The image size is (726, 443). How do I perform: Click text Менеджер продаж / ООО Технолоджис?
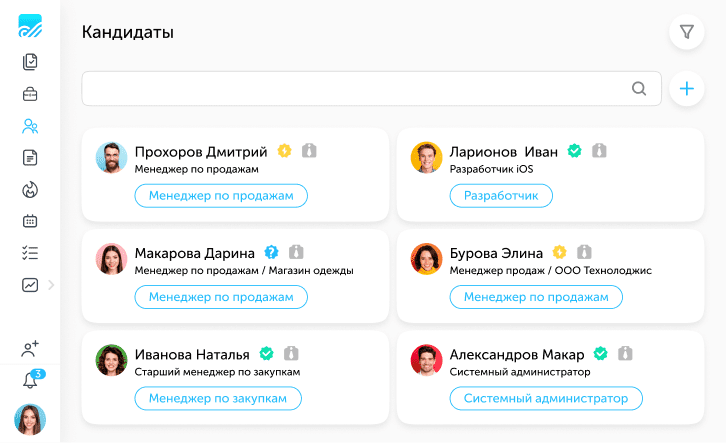[x=551, y=270]
